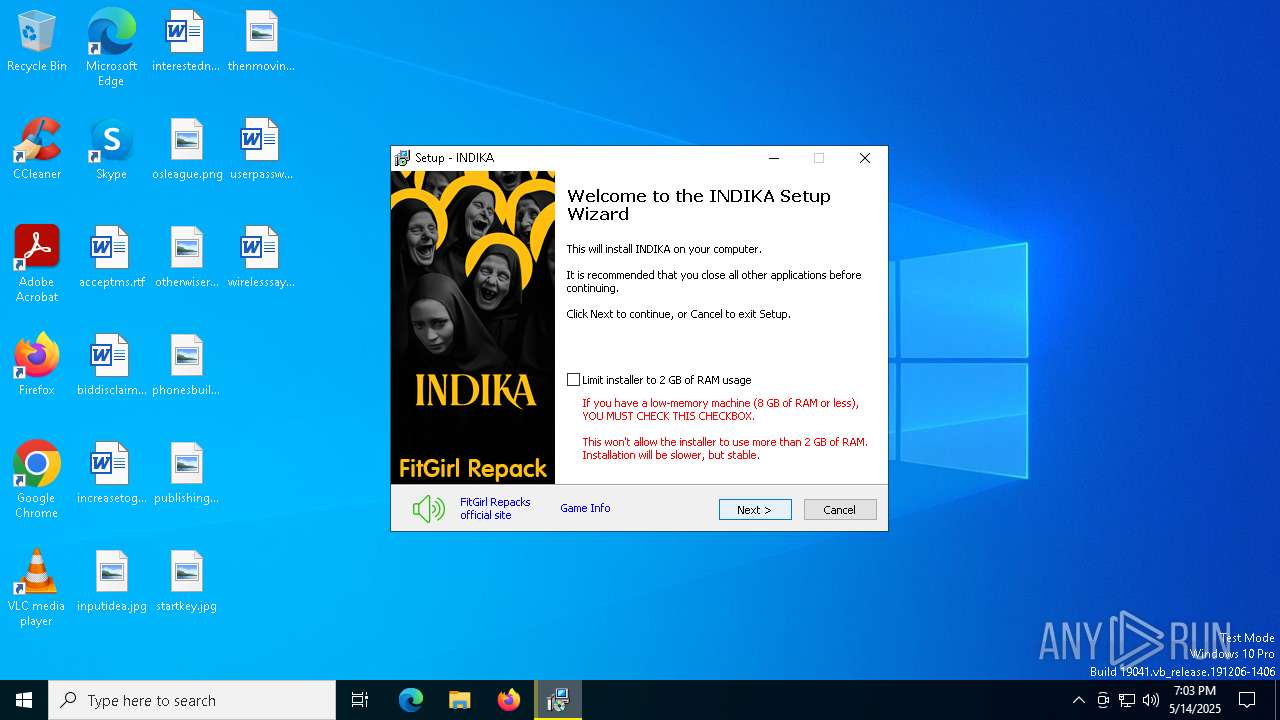Click the Next button in setup wizard

(755, 510)
